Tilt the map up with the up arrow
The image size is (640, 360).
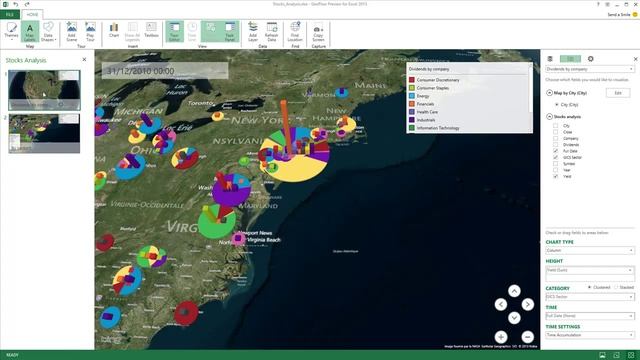click(514, 291)
